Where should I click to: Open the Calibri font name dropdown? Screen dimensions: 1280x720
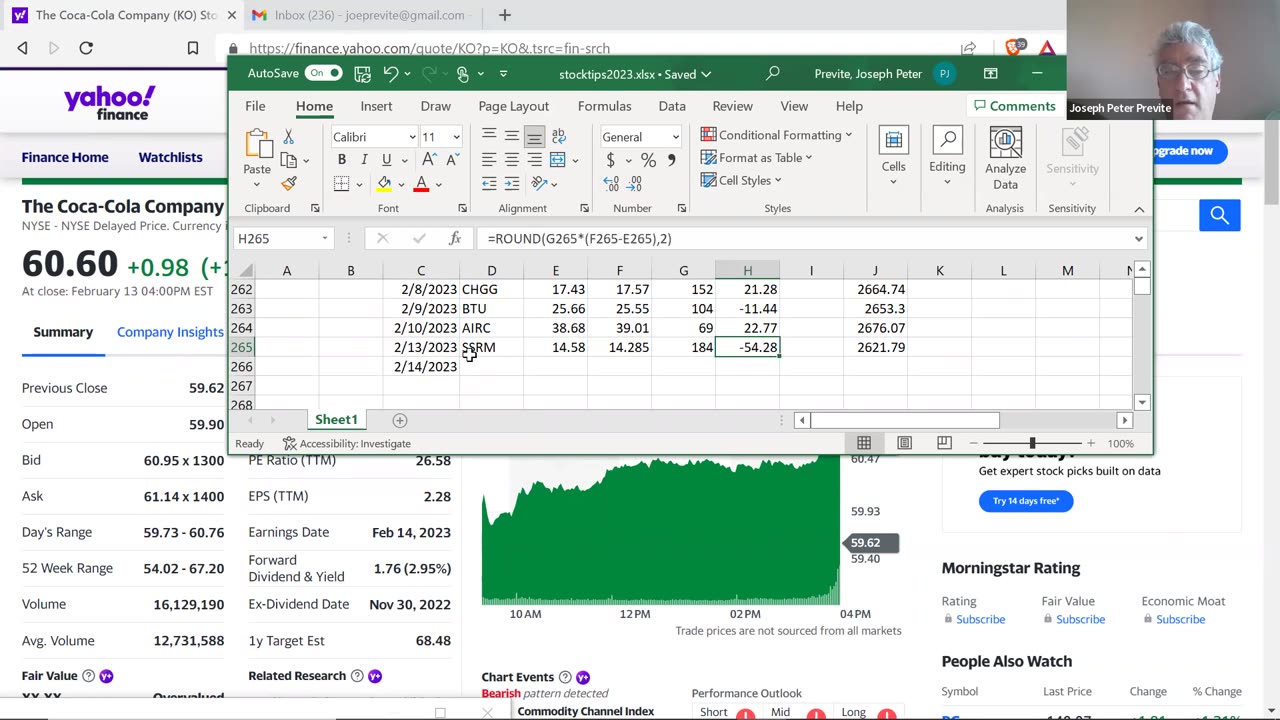(411, 137)
